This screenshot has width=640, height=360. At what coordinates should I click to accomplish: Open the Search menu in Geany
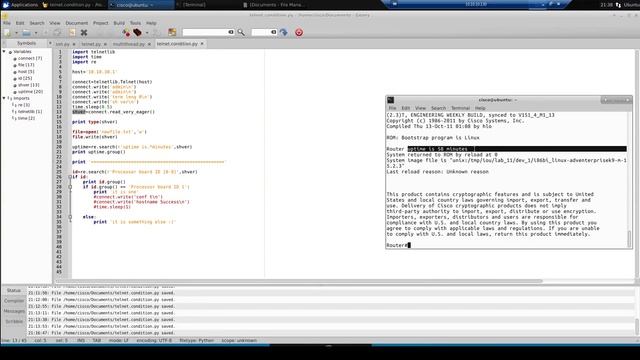[37, 23]
